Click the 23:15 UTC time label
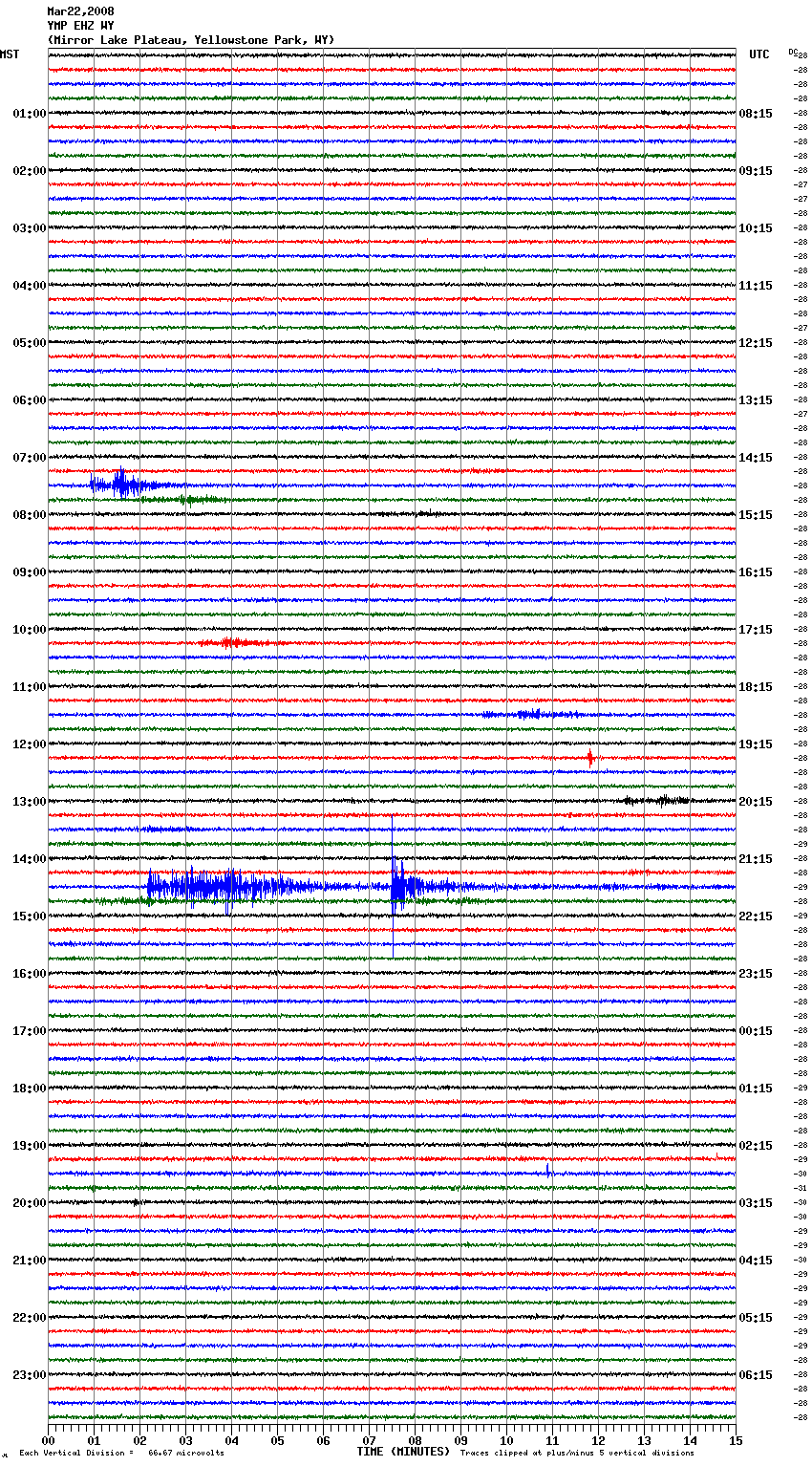The width and height of the screenshot is (812, 1466). 756,974
